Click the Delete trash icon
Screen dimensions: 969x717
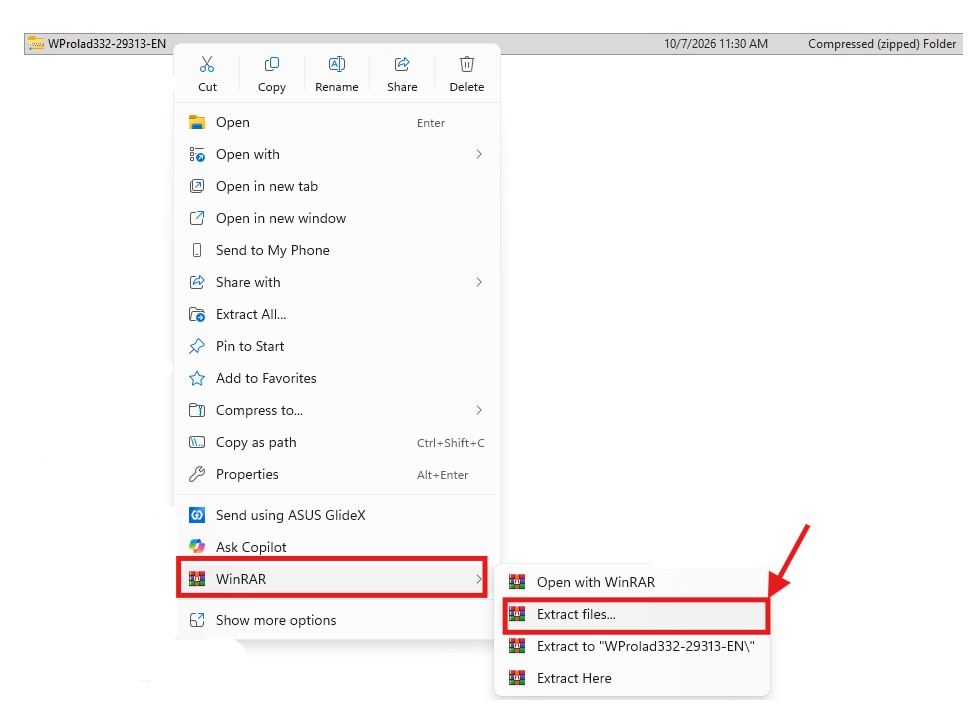467,64
